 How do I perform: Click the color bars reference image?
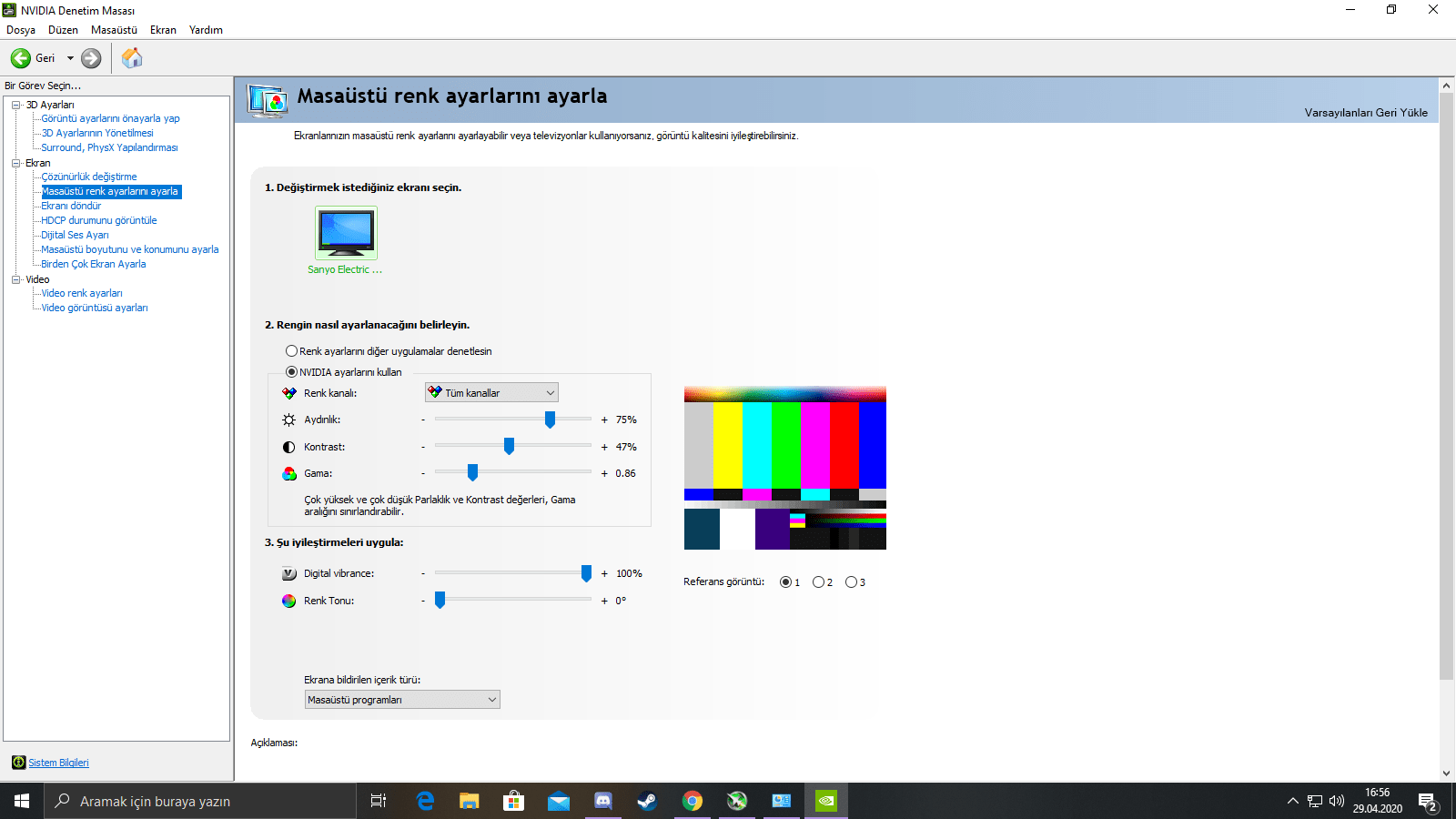tap(785, 467)
